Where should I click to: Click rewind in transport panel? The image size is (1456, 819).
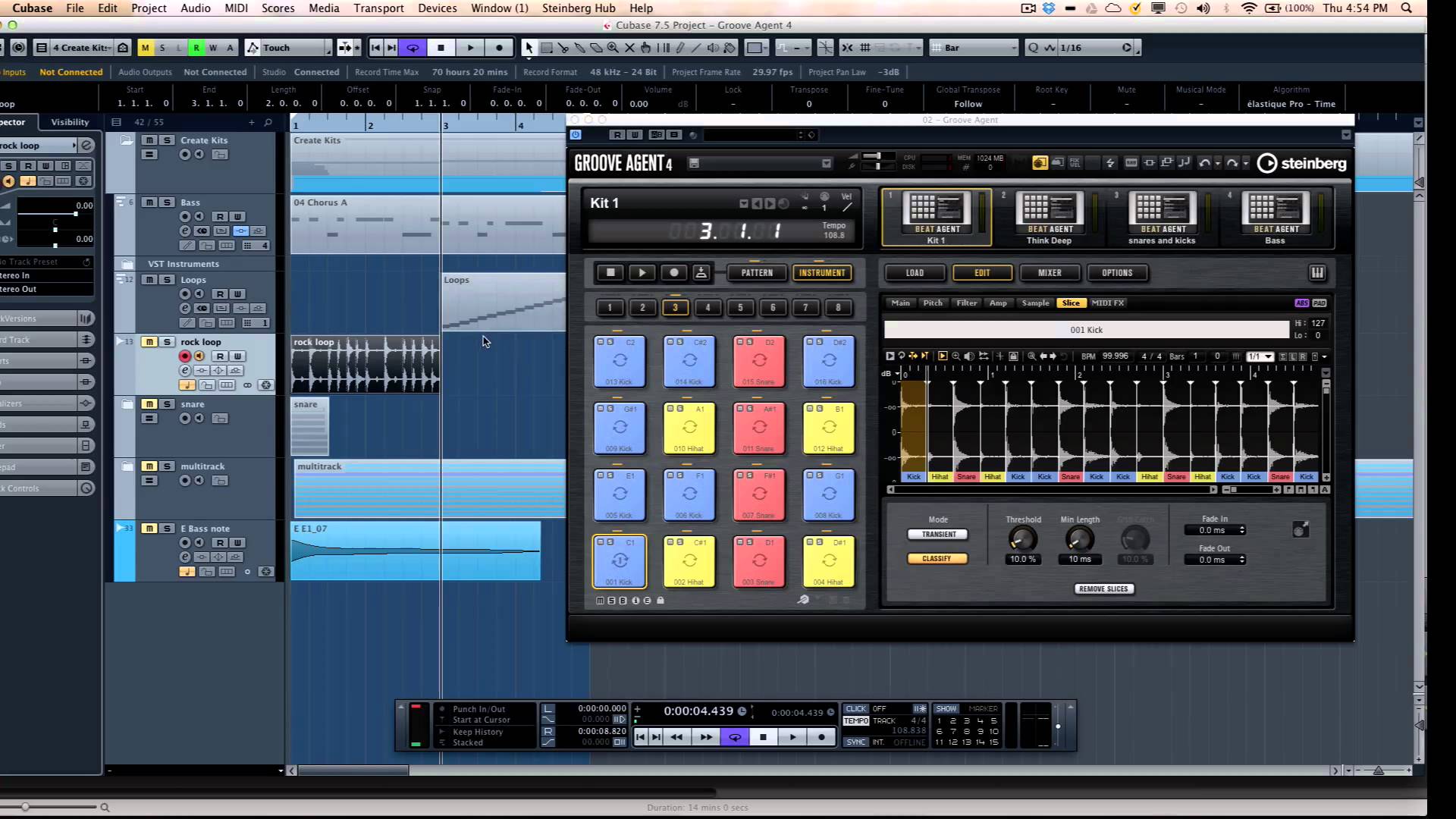[x=676, y=737]
